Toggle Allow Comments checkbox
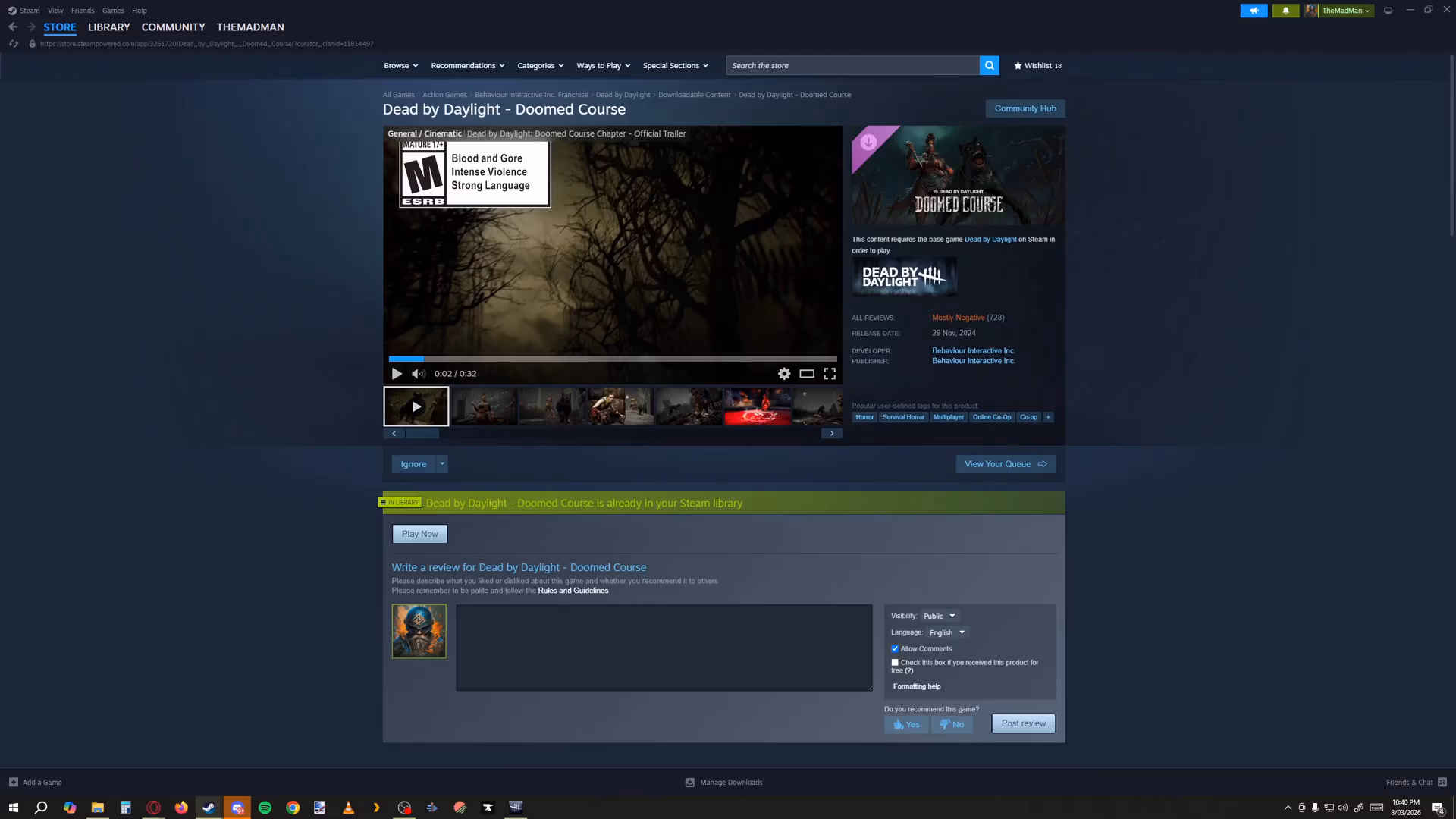 tap(895, 649)
